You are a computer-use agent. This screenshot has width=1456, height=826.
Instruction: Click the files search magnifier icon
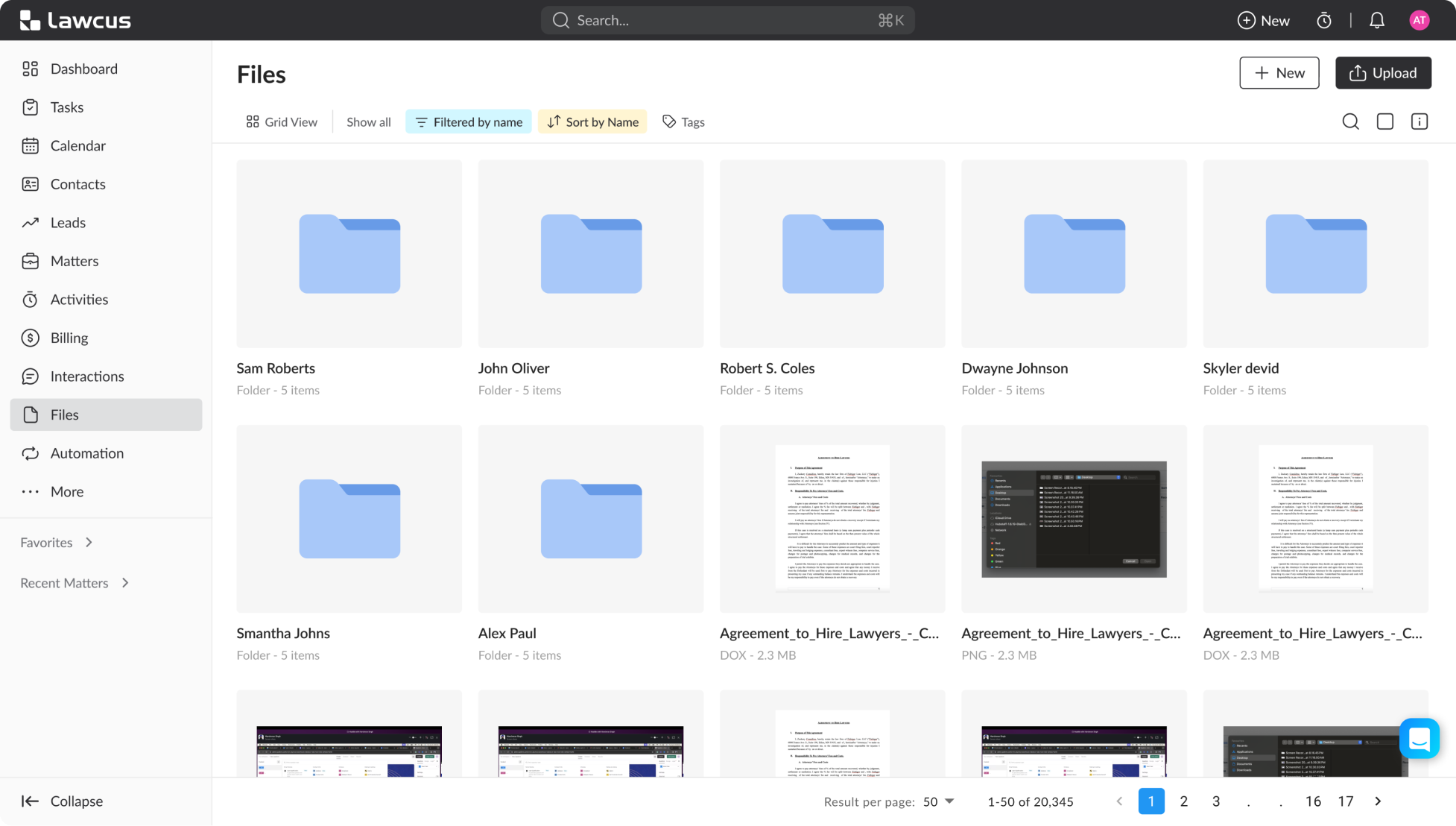point(1350,122)
